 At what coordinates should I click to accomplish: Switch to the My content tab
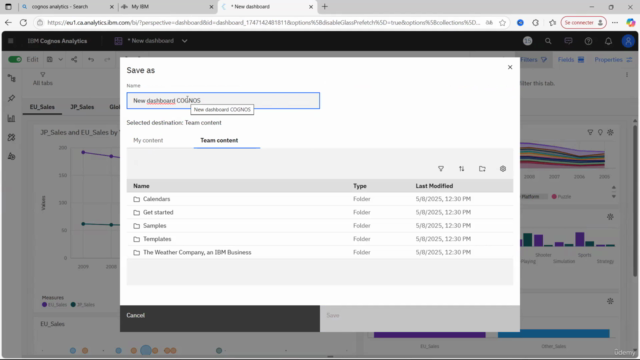(148, 140)
